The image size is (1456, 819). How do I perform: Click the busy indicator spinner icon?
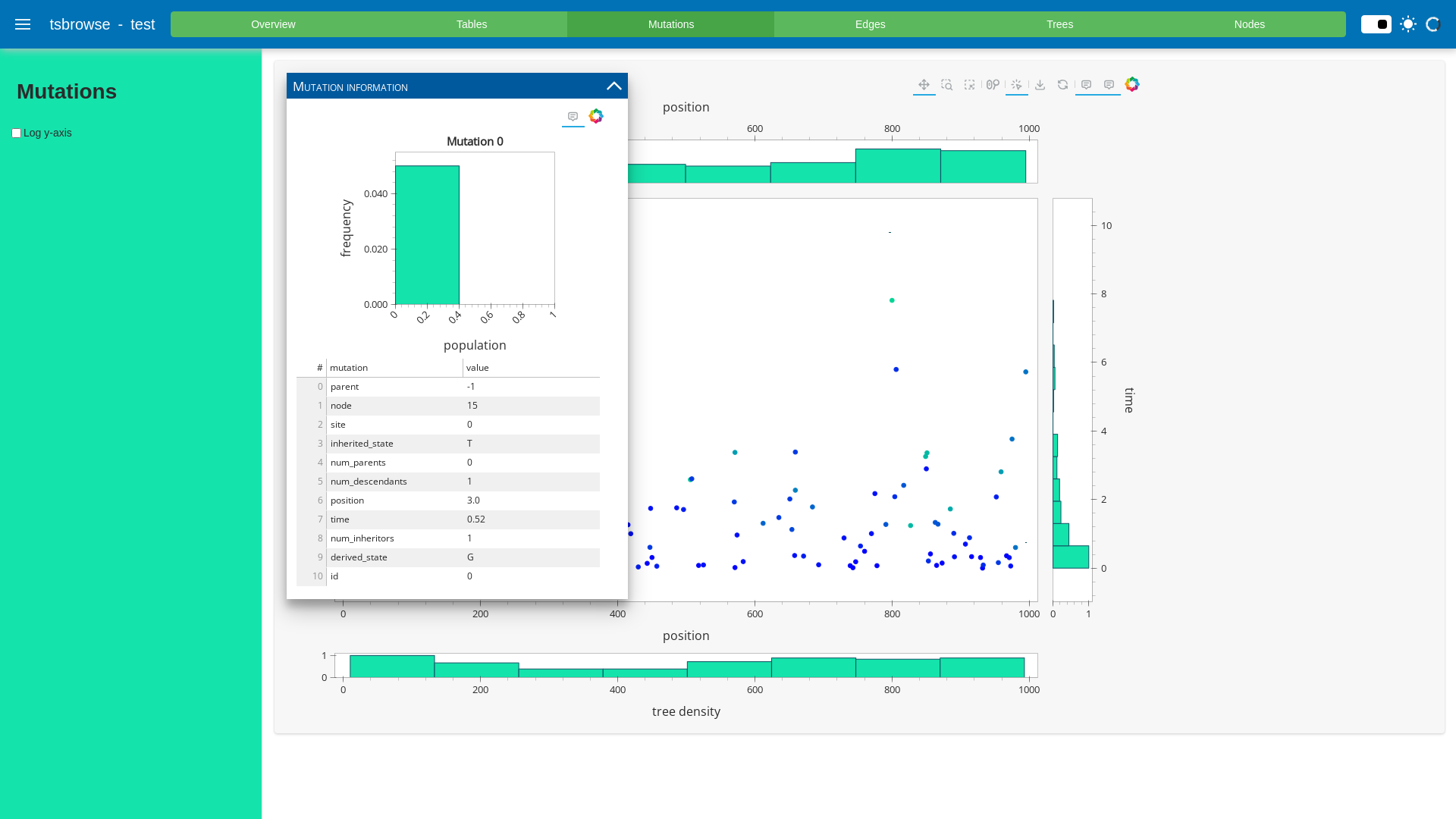[x=1432, y=24]
